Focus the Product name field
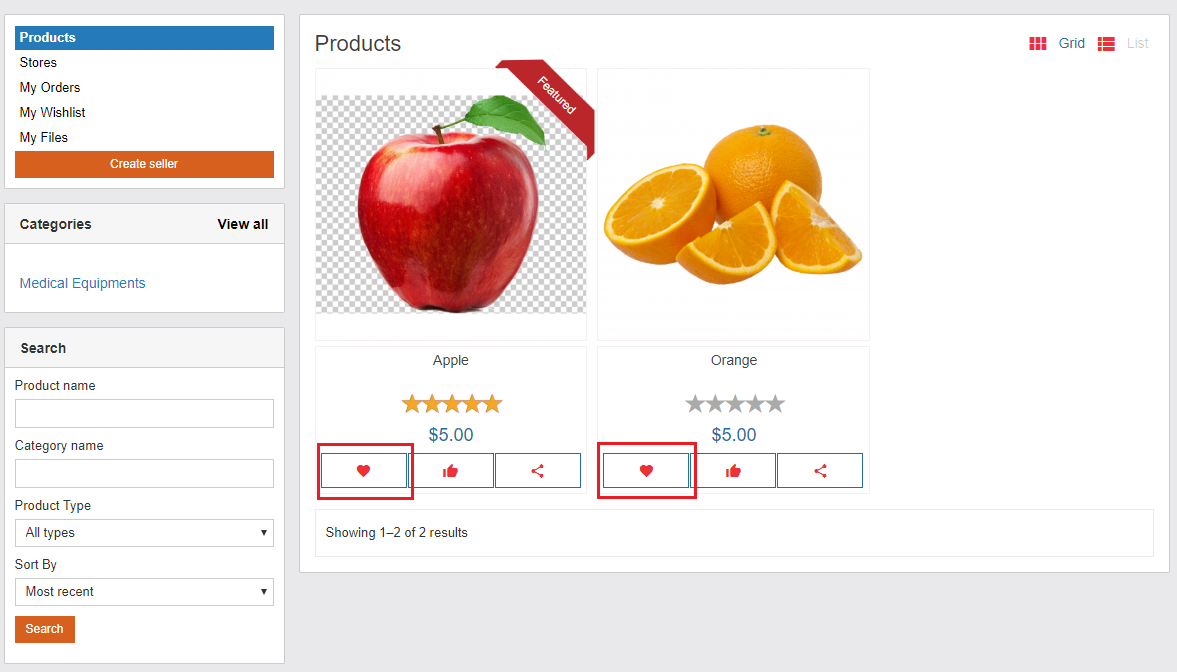Image resolution: width=1177 pixels, height=672 pixels. click(144, 414)
